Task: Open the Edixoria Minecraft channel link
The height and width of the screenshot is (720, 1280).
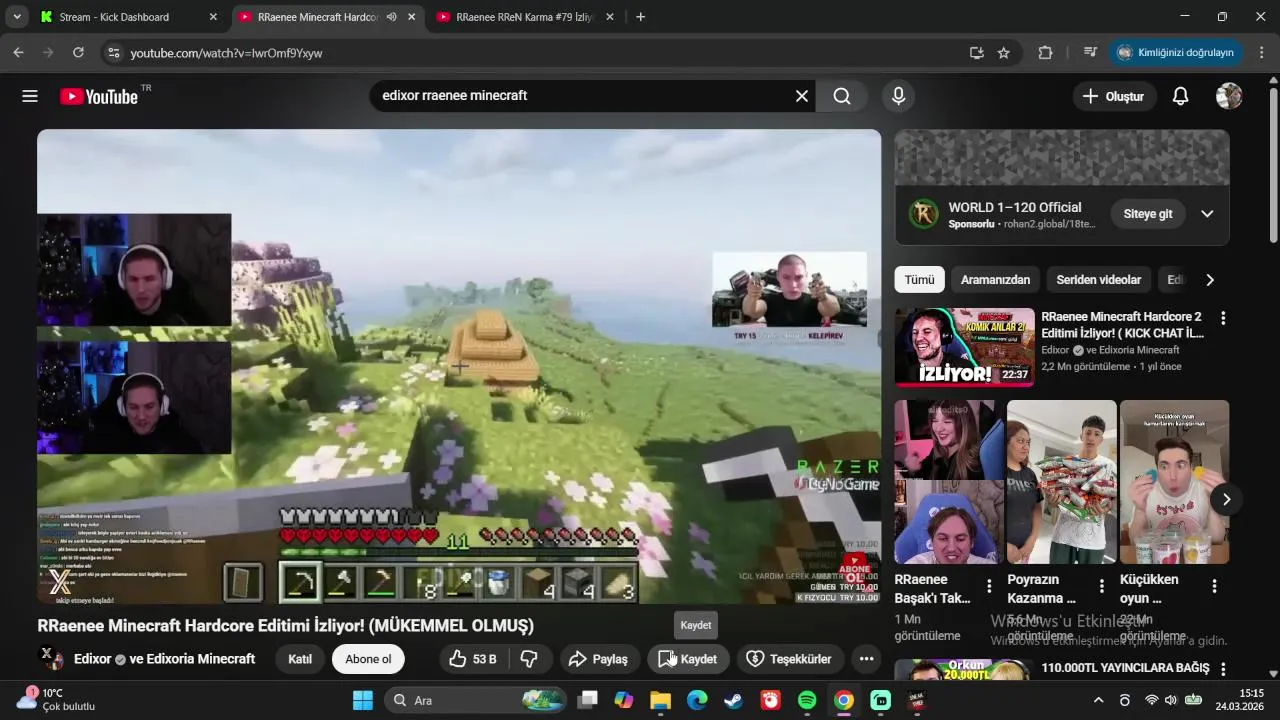Action: click(x=201, y=659)
